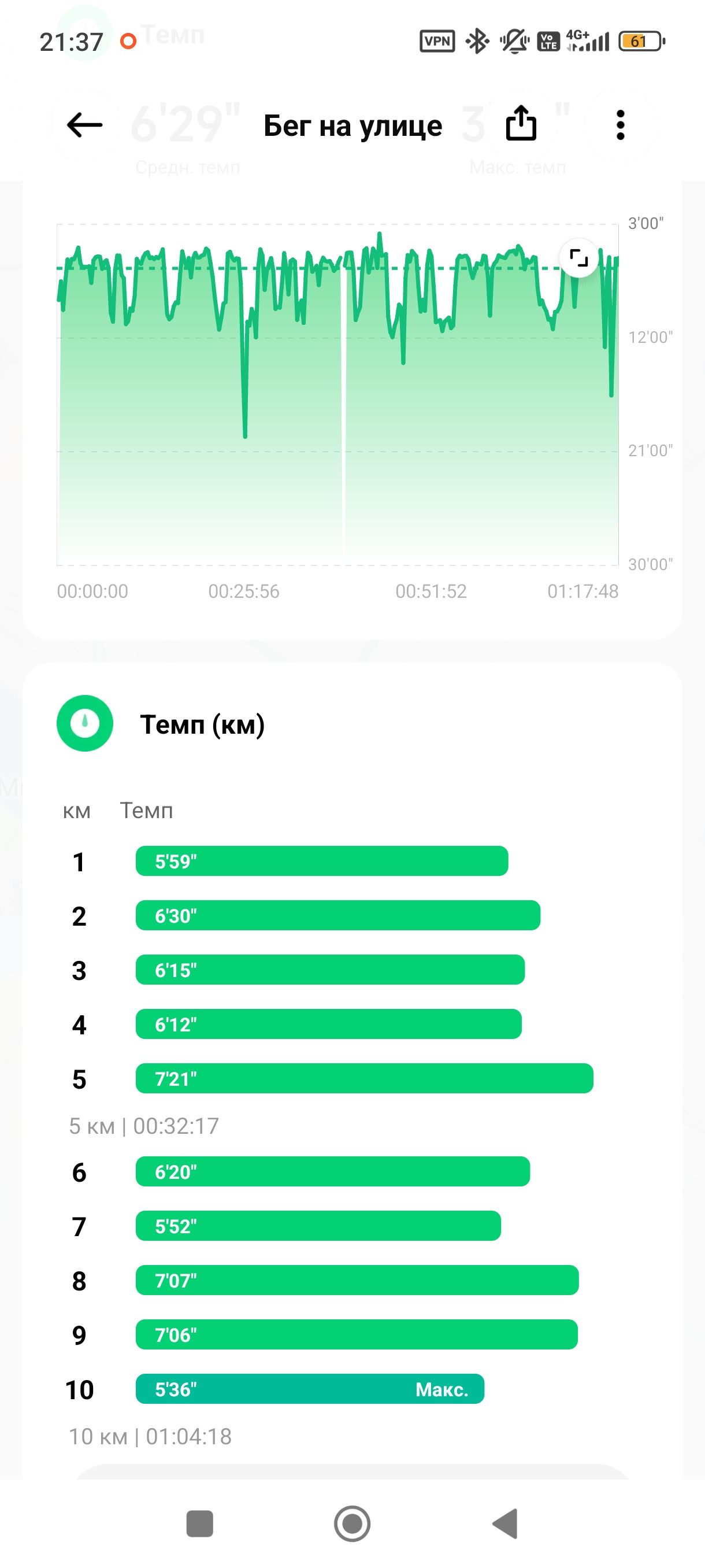Tap the Android recent apps square

[x=199, y=1524]
